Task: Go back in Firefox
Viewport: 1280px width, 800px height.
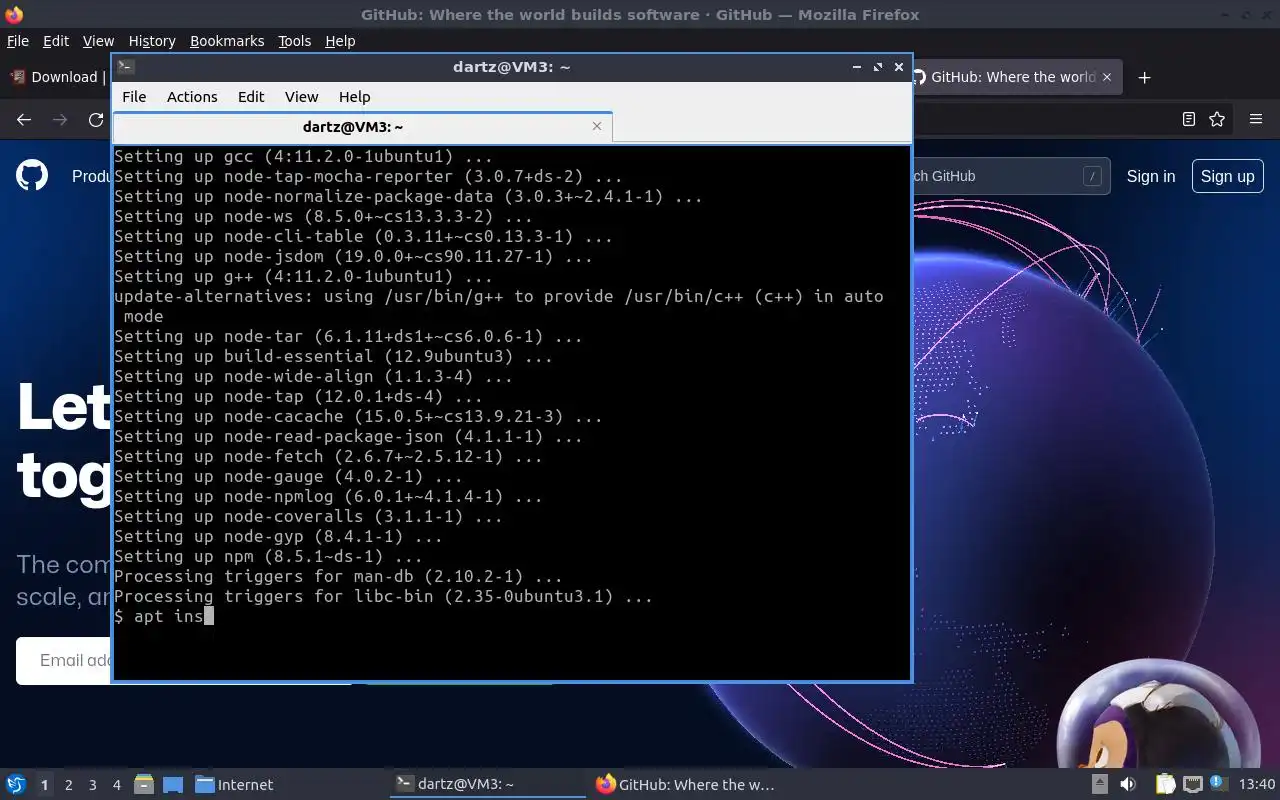Action: point(24,119)
